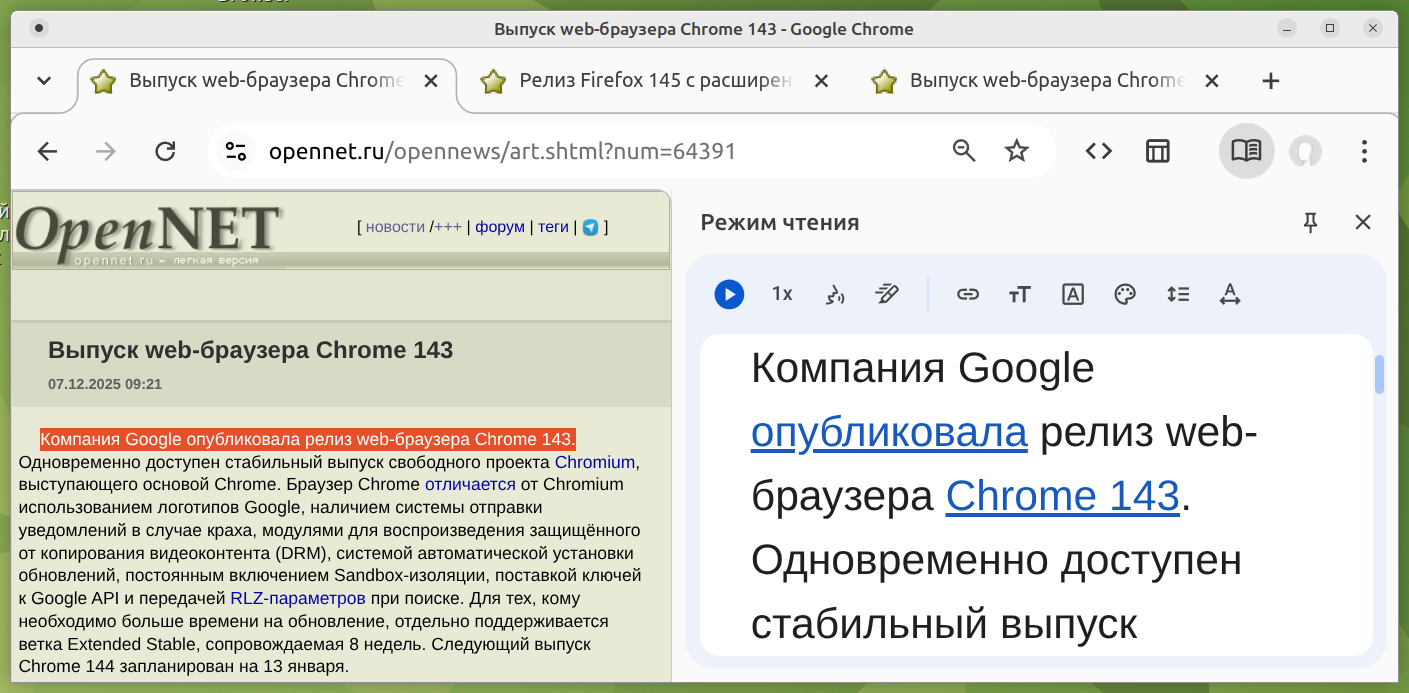The height and width of the screenshot is (693, 1409).
Task: Close the Релиз Firefox 145 tab
Action: [x=821, y=81]
